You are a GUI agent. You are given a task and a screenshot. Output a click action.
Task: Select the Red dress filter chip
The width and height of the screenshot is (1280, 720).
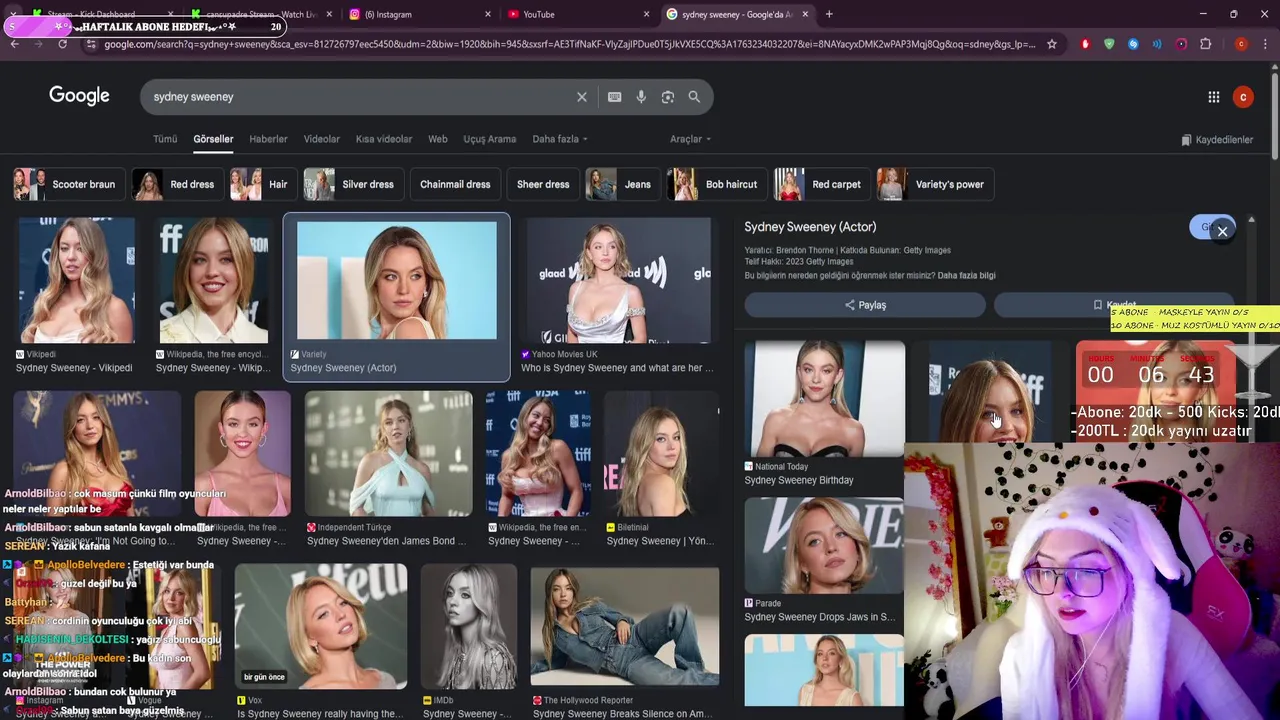click(178, 184)
